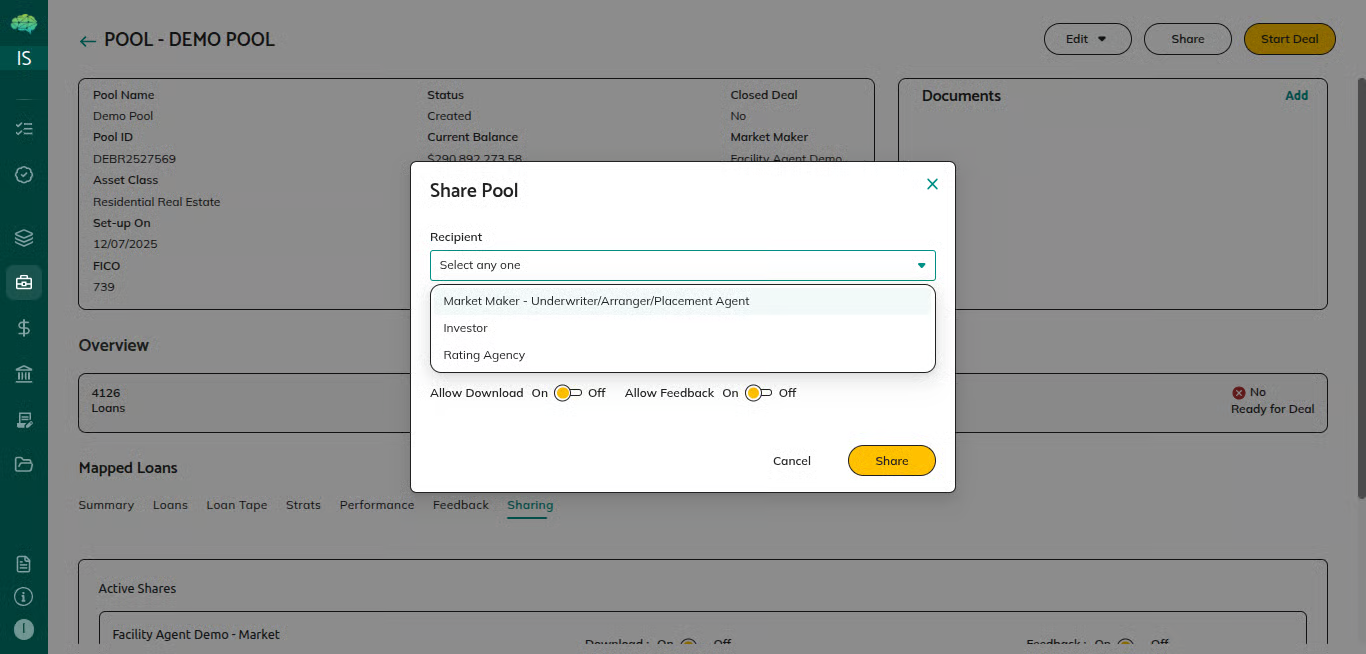Viewport: 1366px width, 654px height.
Task: Open the dollar sign sidebar icon
Action: [24, 328]
